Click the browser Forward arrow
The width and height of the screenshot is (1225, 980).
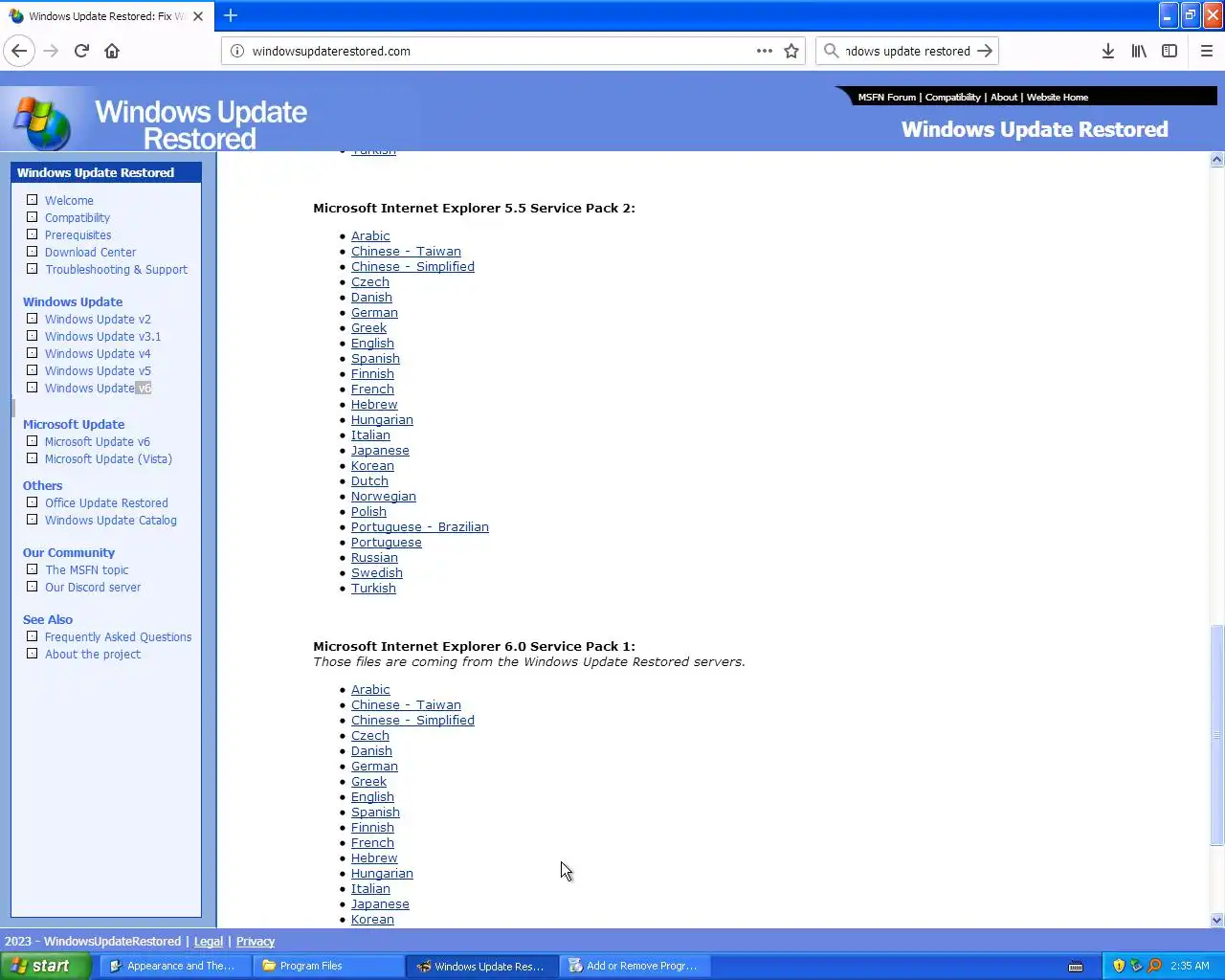tap(51, 51)
